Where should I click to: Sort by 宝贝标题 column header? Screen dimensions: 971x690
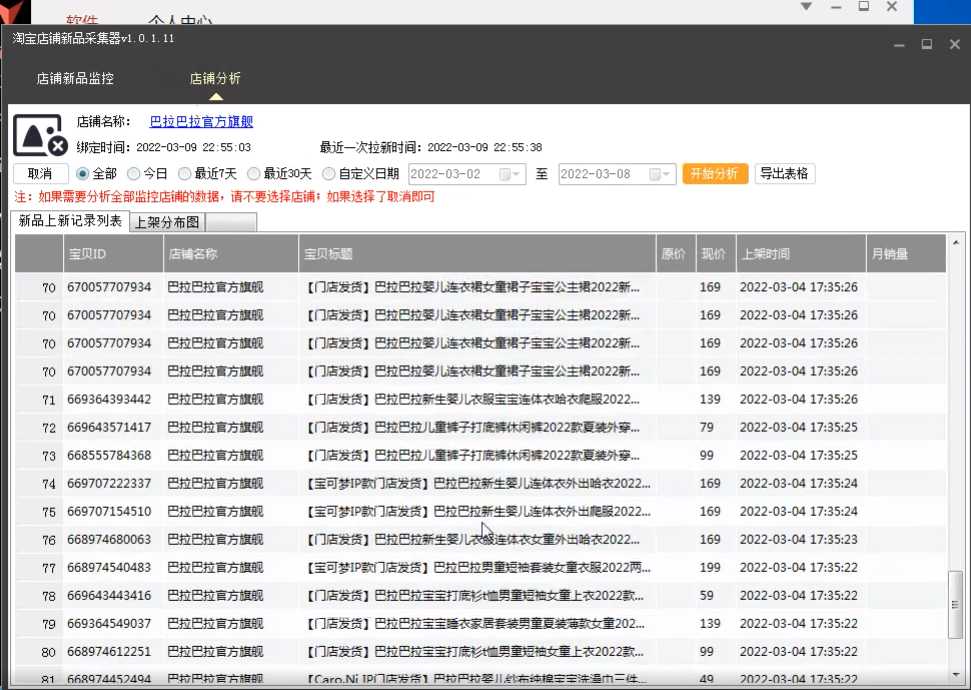click(477, 254)
